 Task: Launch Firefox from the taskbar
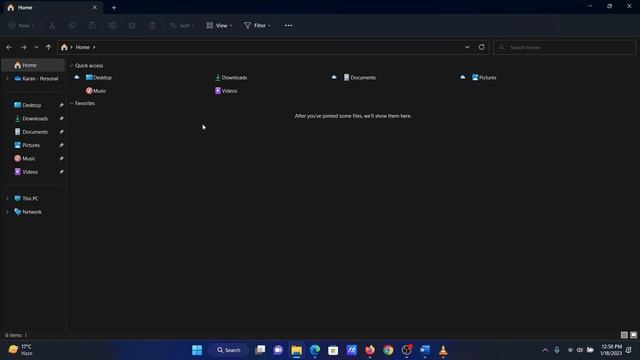(370, 350)
